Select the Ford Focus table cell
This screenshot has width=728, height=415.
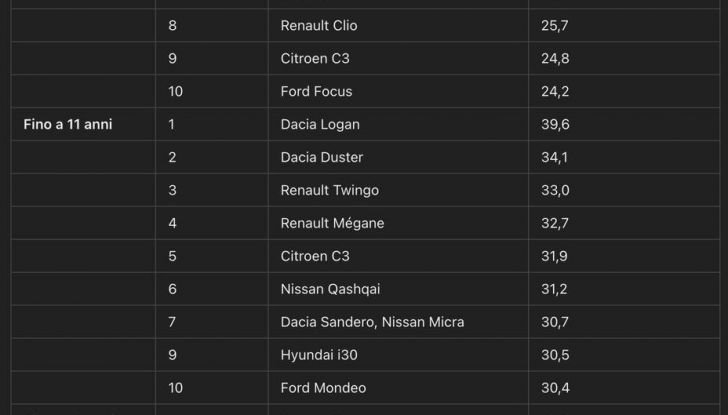coord(316,91)
